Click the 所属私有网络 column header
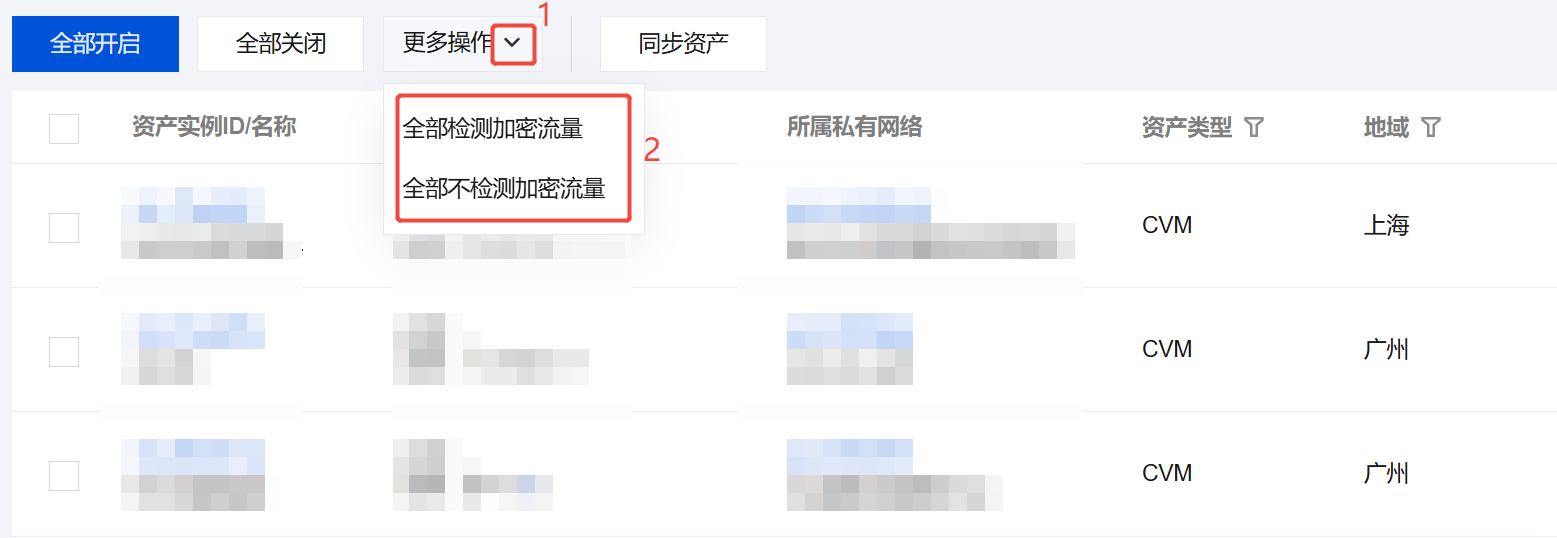Image resolution: width=1557 pixels, height=538 pixels. point(855,127)
